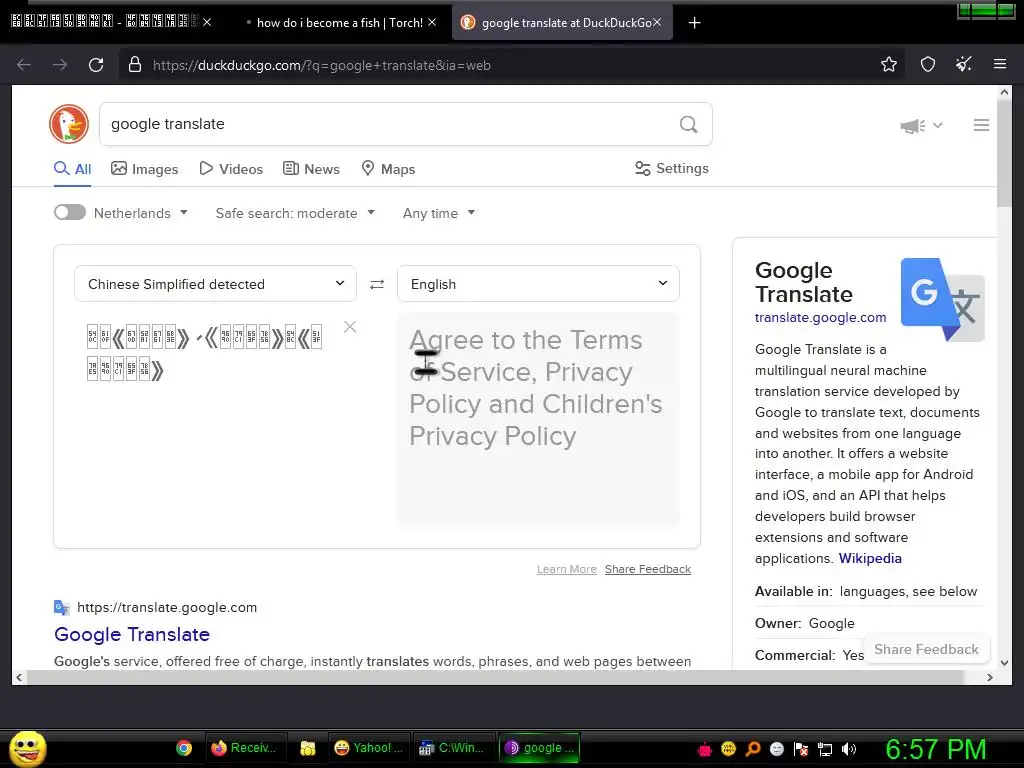Click the vertical scrollbar down arrow
1024x768 pixels.
1004,662
